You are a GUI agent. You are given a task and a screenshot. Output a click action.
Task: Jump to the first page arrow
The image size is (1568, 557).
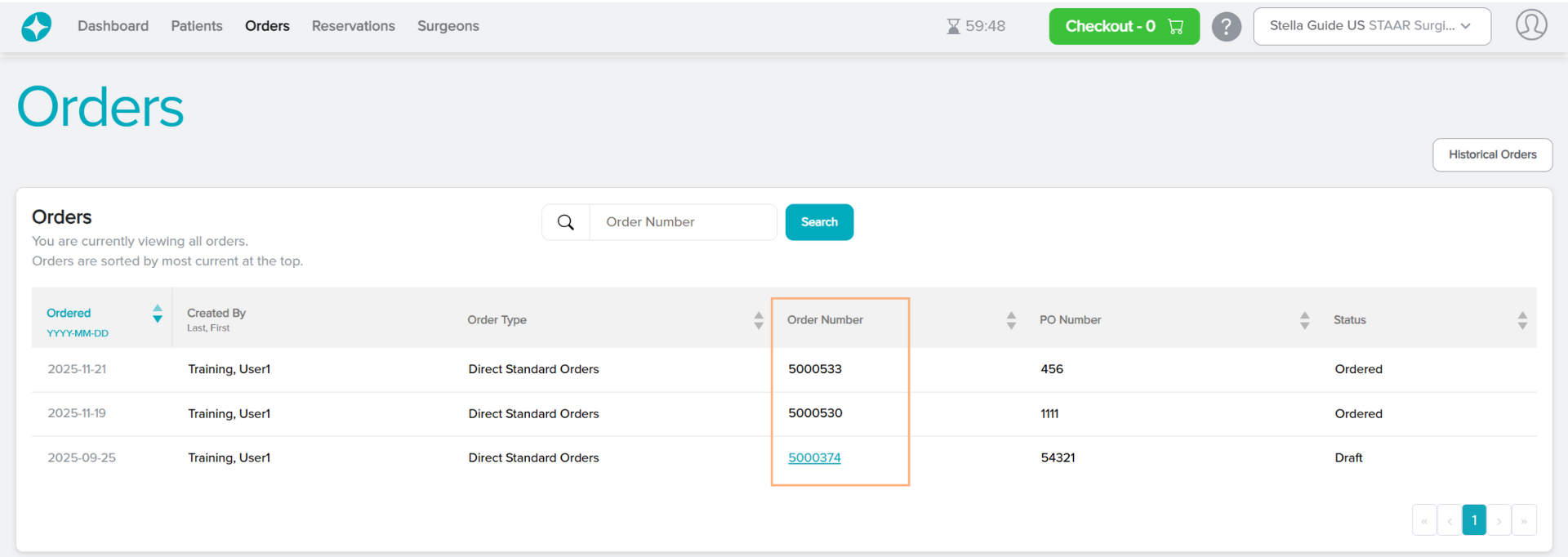tap(1424, 520)
